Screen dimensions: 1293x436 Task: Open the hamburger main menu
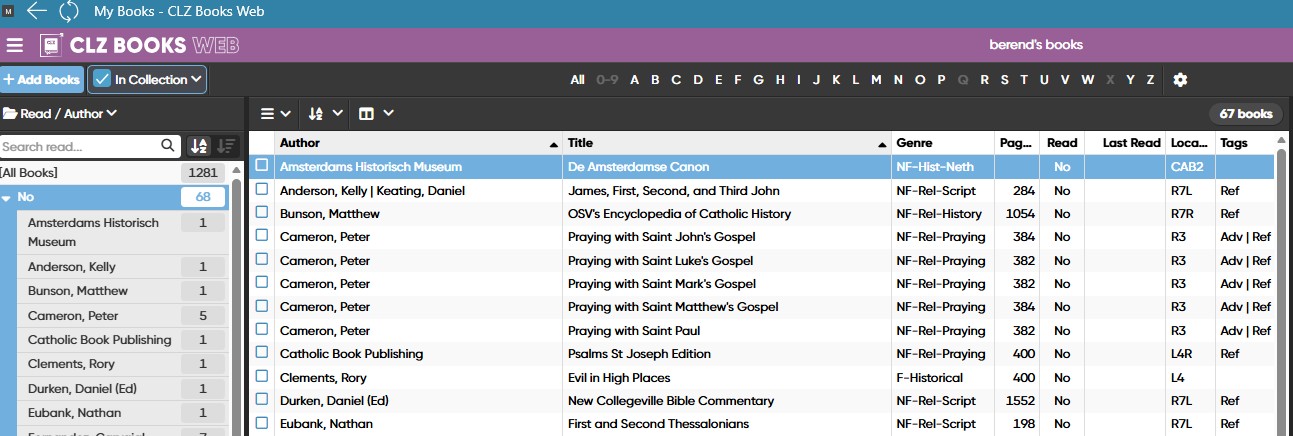point(14,45)
